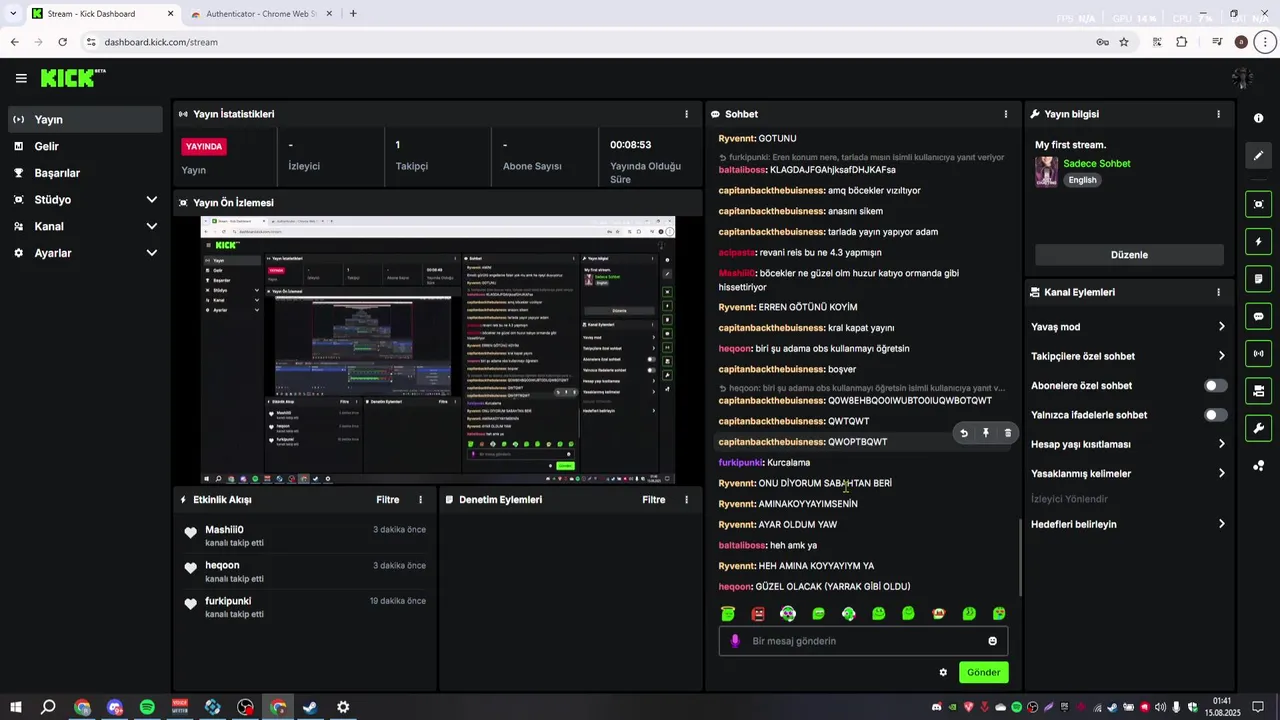Click the stream preview thumbnail
This screenshot has height=720, width=1280.
(437, 350)
